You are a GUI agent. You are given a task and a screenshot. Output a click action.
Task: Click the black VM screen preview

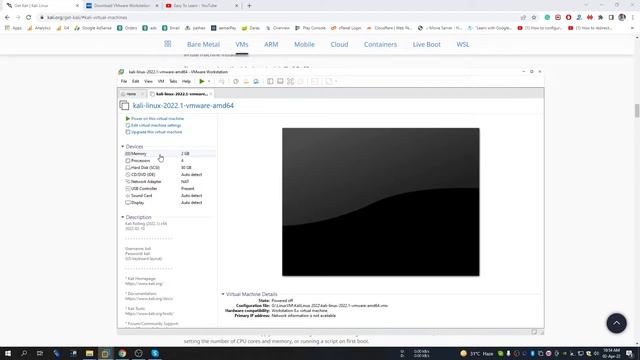pyautogui.click(x=380, y=202)
